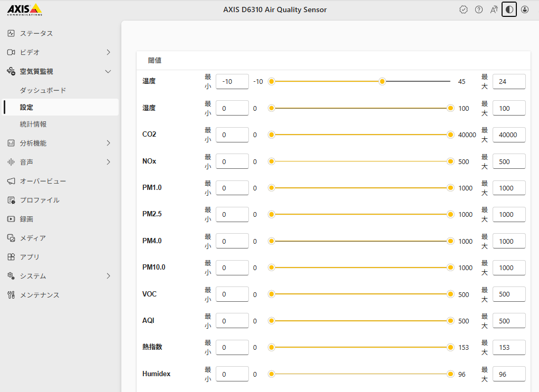Collapse the 空気質監視 section chevron
The image size is (539, 392).
pos(108,72)
